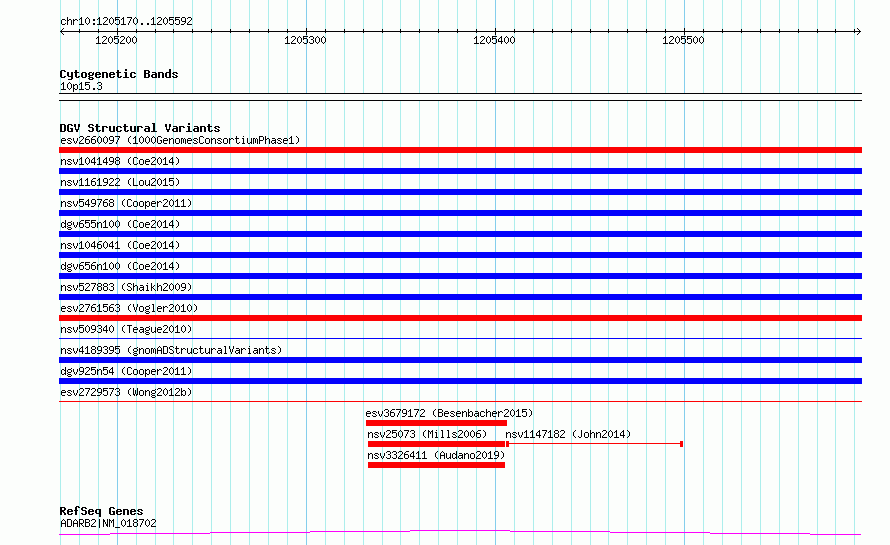Click the blue bar under nsv549768
The image size is (890, 545).
(x=460, y=213)
